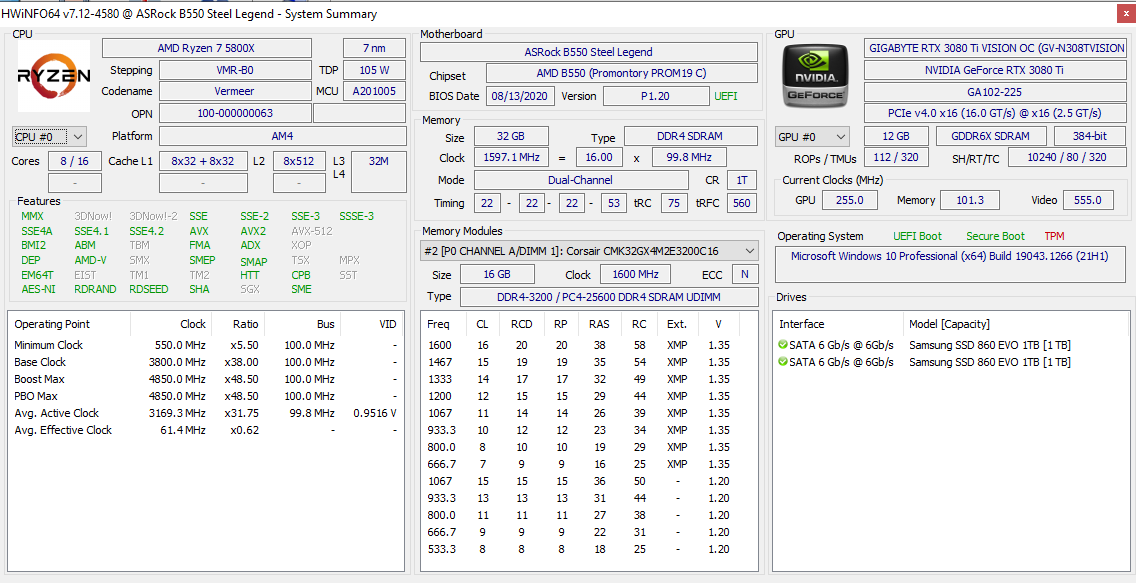Select the Avg. Effective Clock row
Screen dimensions: 1136x583
pos(206,430)
